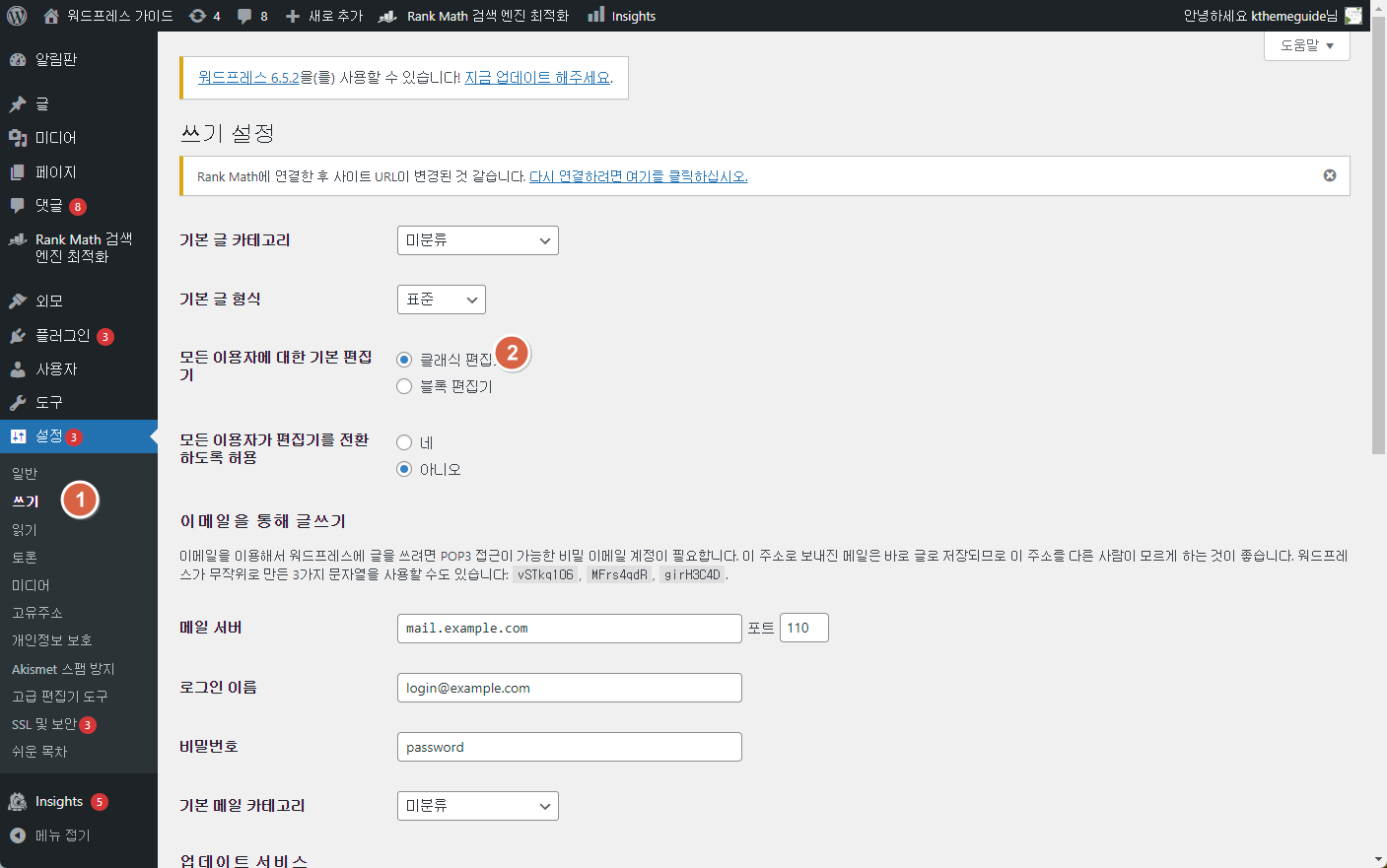Click 지금 업데이트 해주세요 link

click(538, 77)
